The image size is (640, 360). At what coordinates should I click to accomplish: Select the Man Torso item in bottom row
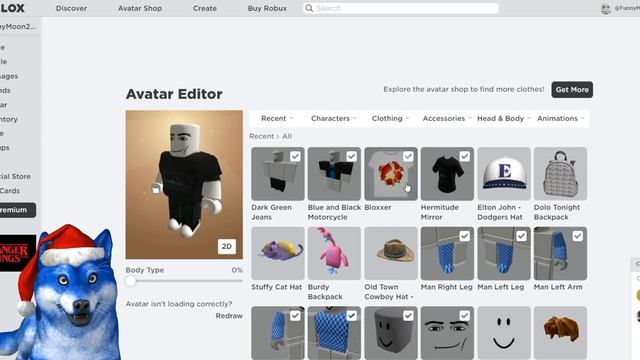click(334, 333)
